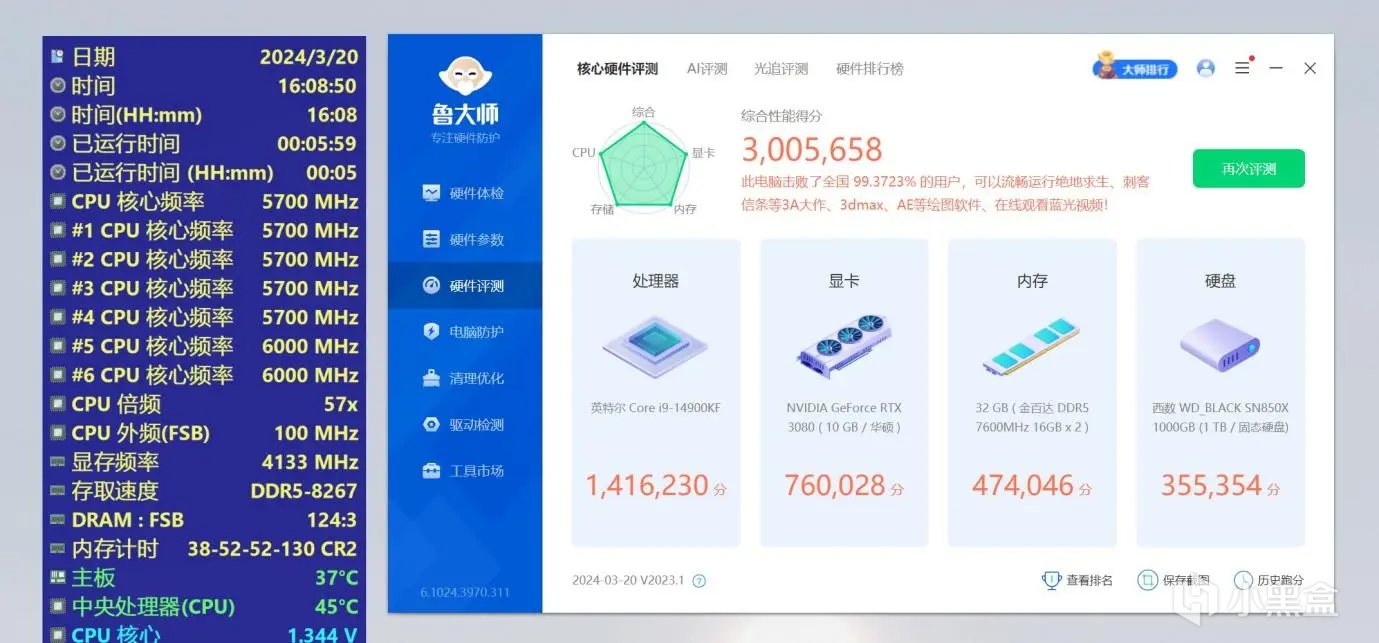Click the score 3,005,658

812,150
